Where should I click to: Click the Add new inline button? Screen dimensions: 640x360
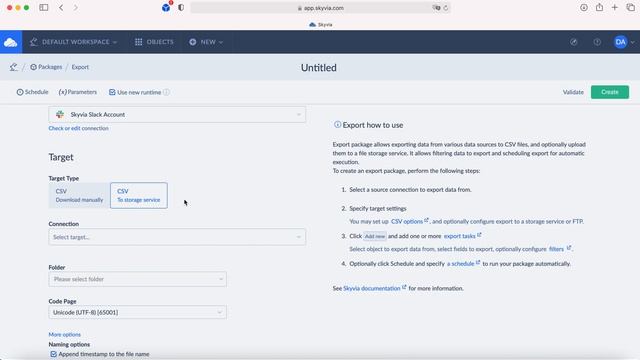(375, 236)
